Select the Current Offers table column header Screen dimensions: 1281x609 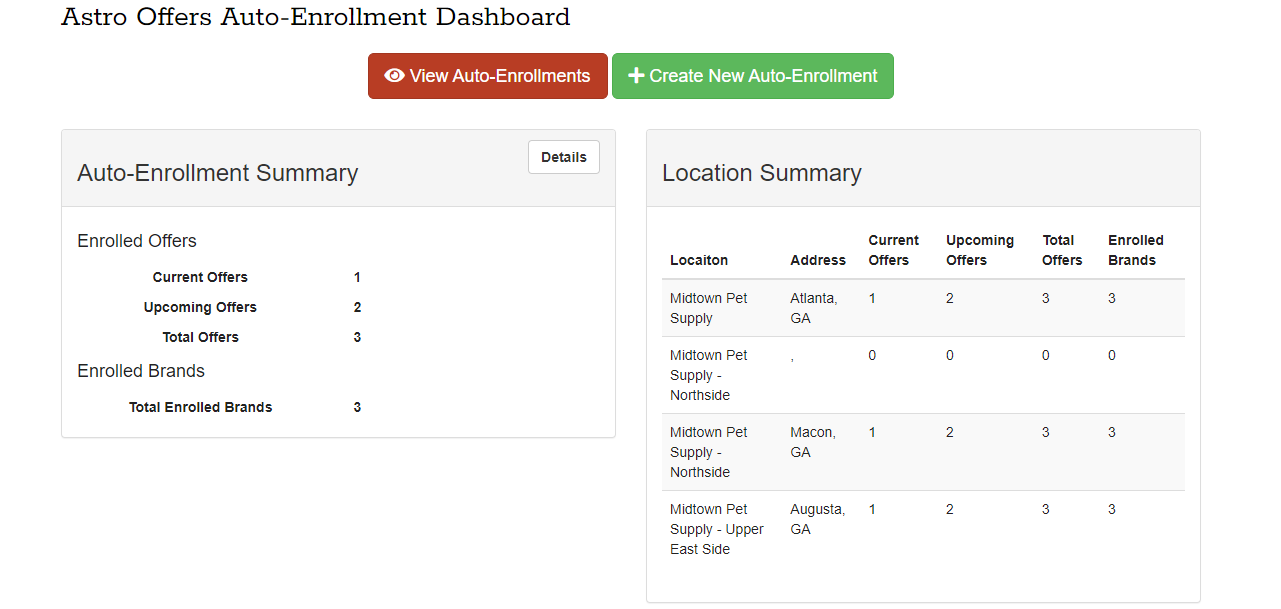click(x=893, y=250)
